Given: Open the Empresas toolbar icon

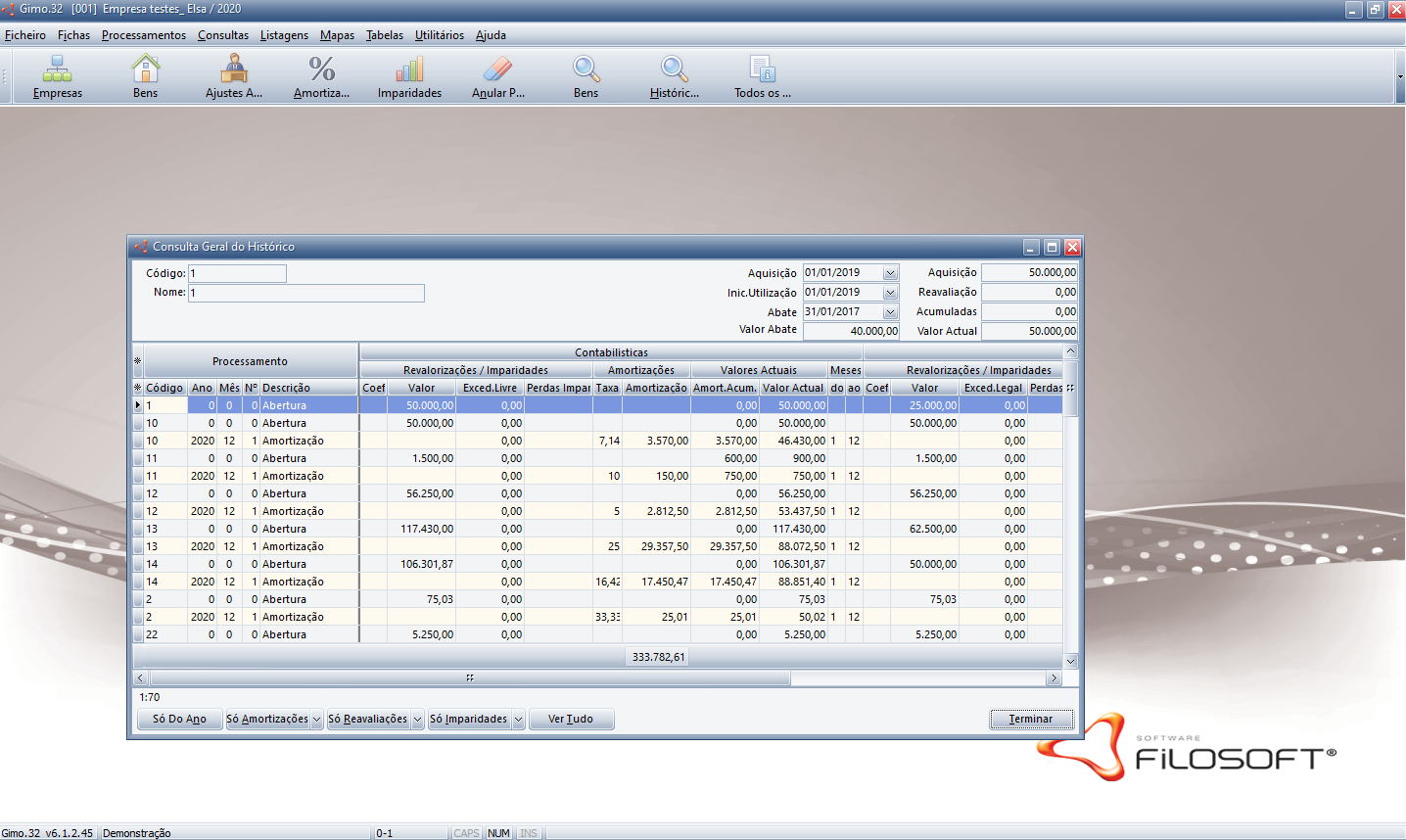Looking at the screenshot, I should click(x=57, y=70).
